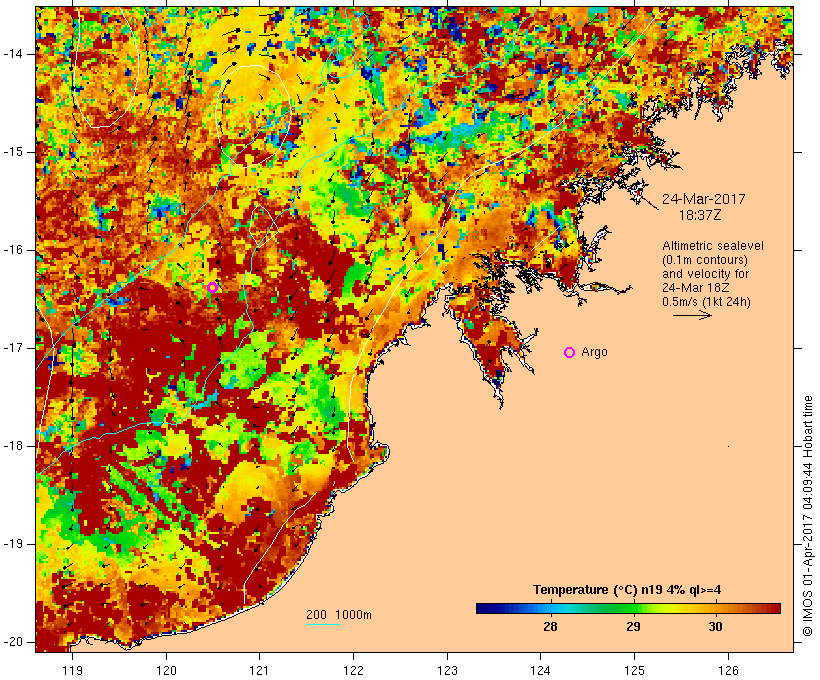Click the magenta Argo circle in the legend
Screen dimensions: 820x680
570,353
